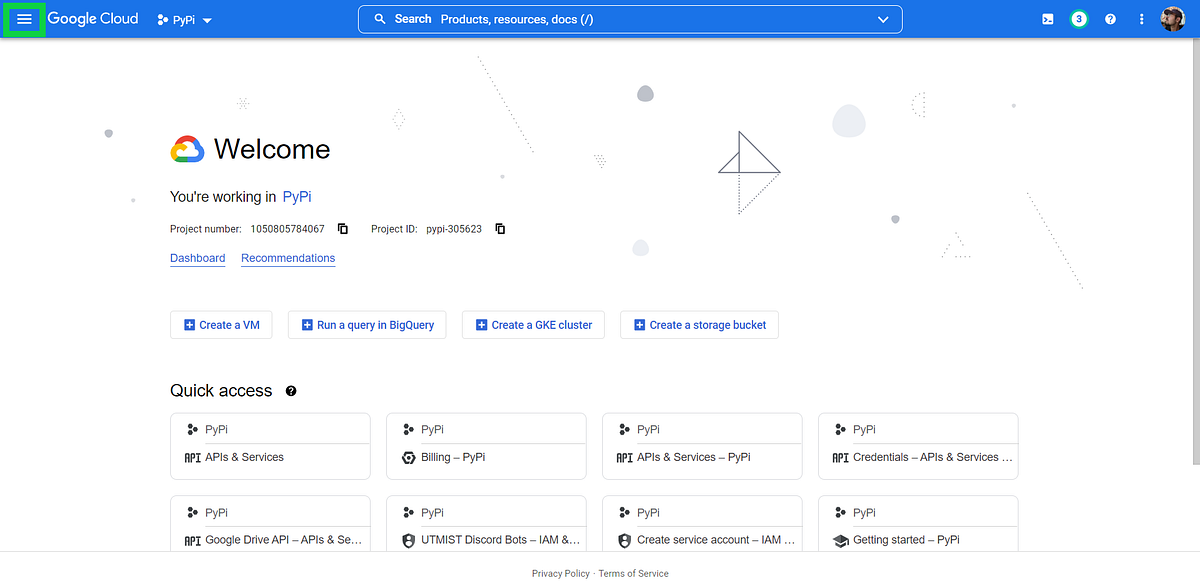The width and height of the screenshot is (1200, 587).
Task: Switch to the Recommendations tab
Action: [287, 258]
